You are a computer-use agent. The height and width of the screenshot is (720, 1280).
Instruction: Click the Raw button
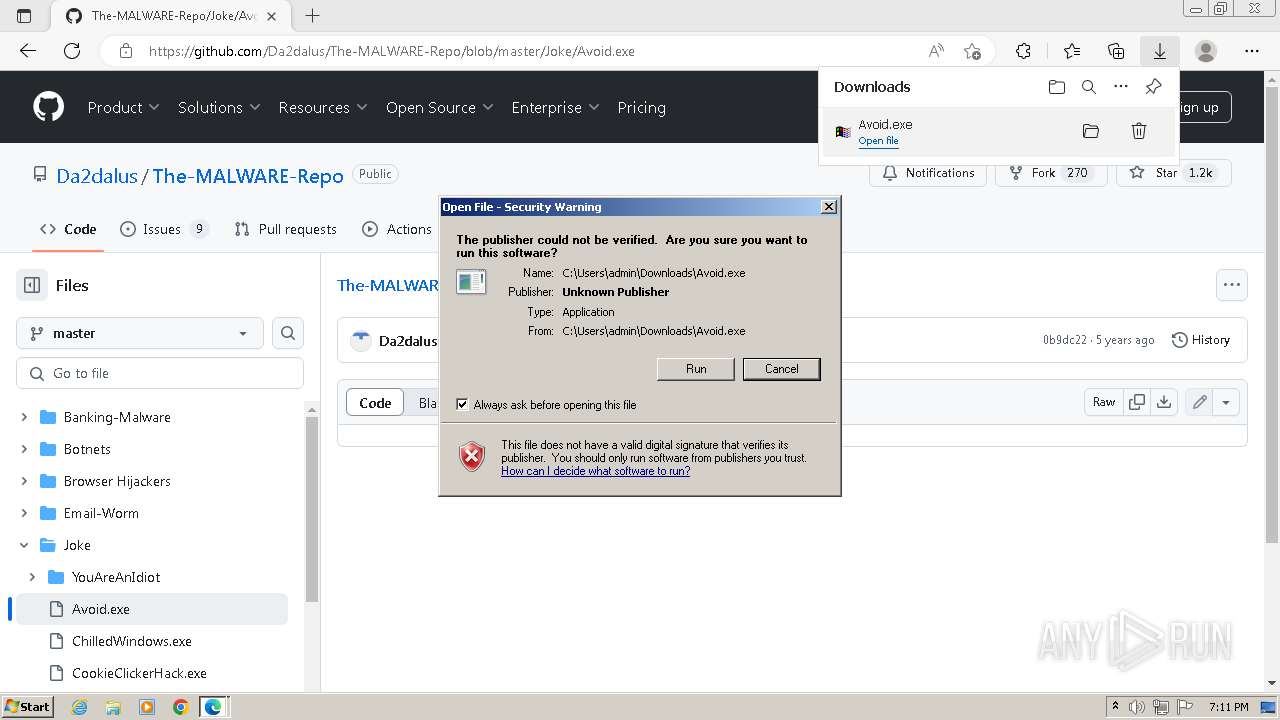coord(1104,402)
